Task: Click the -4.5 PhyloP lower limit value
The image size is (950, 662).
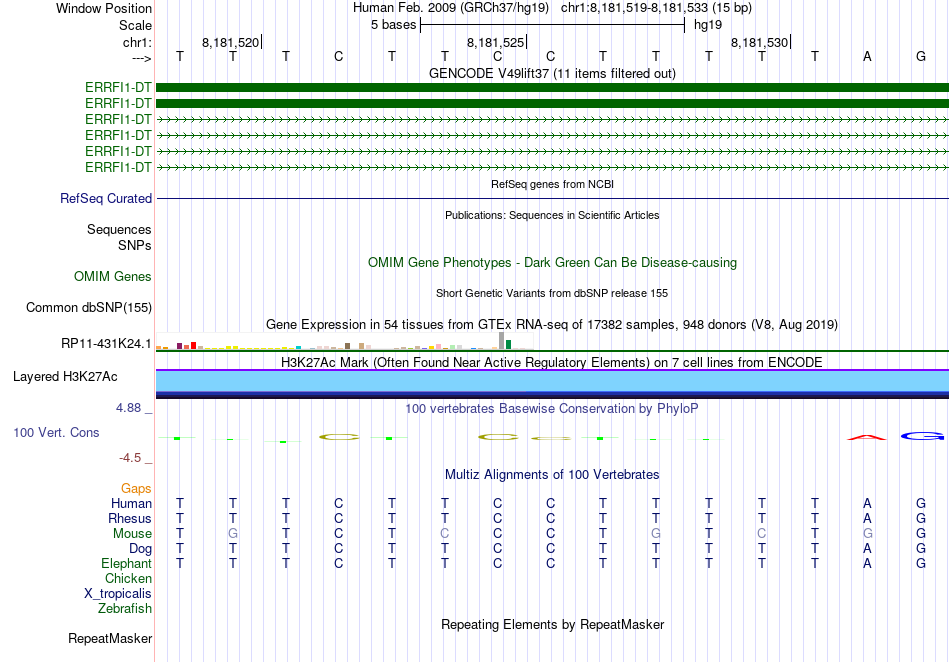Action: 130,457
